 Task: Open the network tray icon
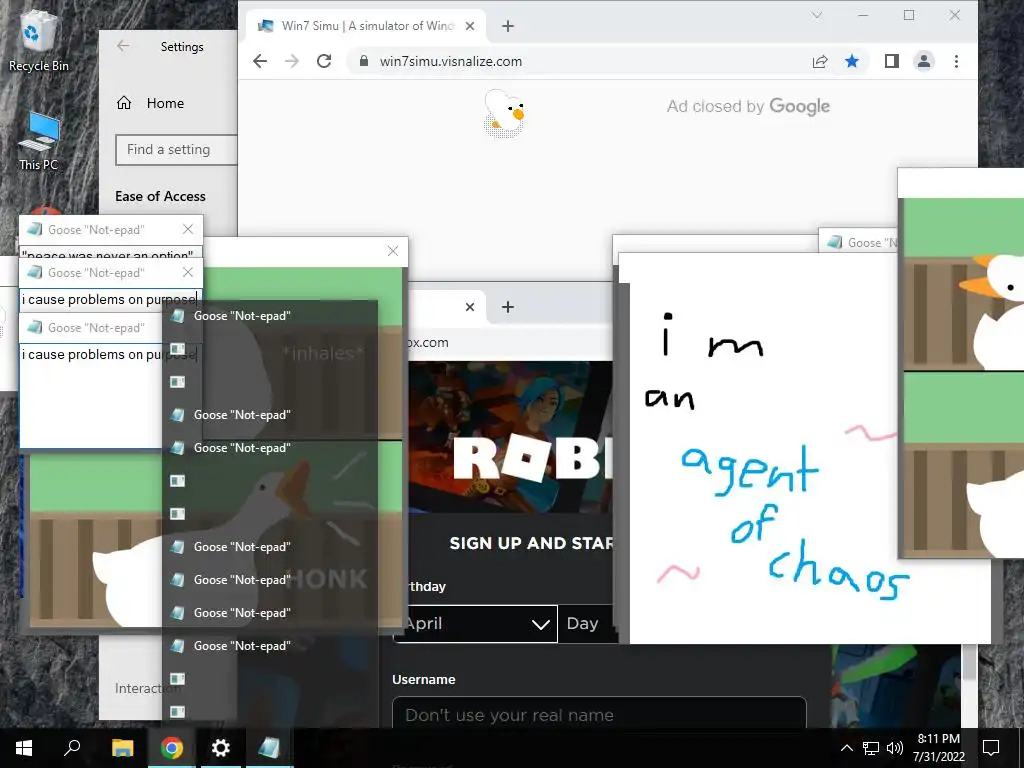871,748
